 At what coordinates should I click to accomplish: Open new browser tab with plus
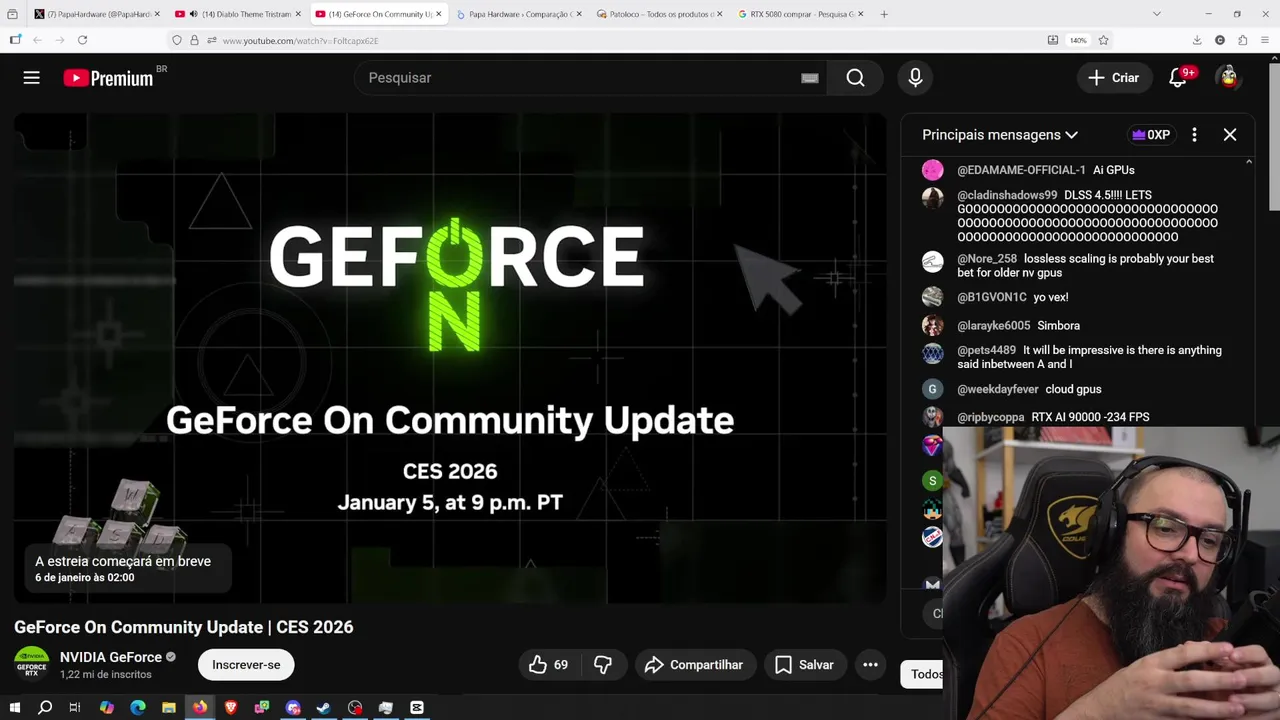click(884, 14)
